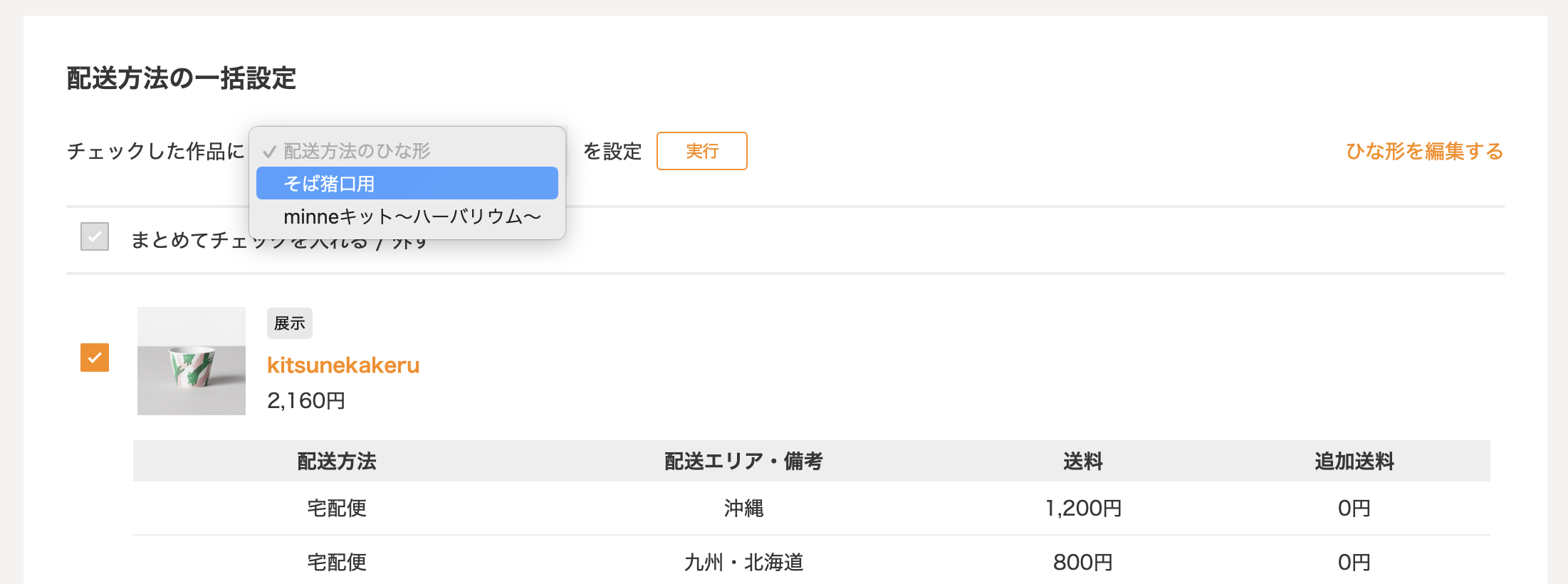
Task: Click the 800円 shipping fee
Action: pyautogui.click(x=1082, y=563)
